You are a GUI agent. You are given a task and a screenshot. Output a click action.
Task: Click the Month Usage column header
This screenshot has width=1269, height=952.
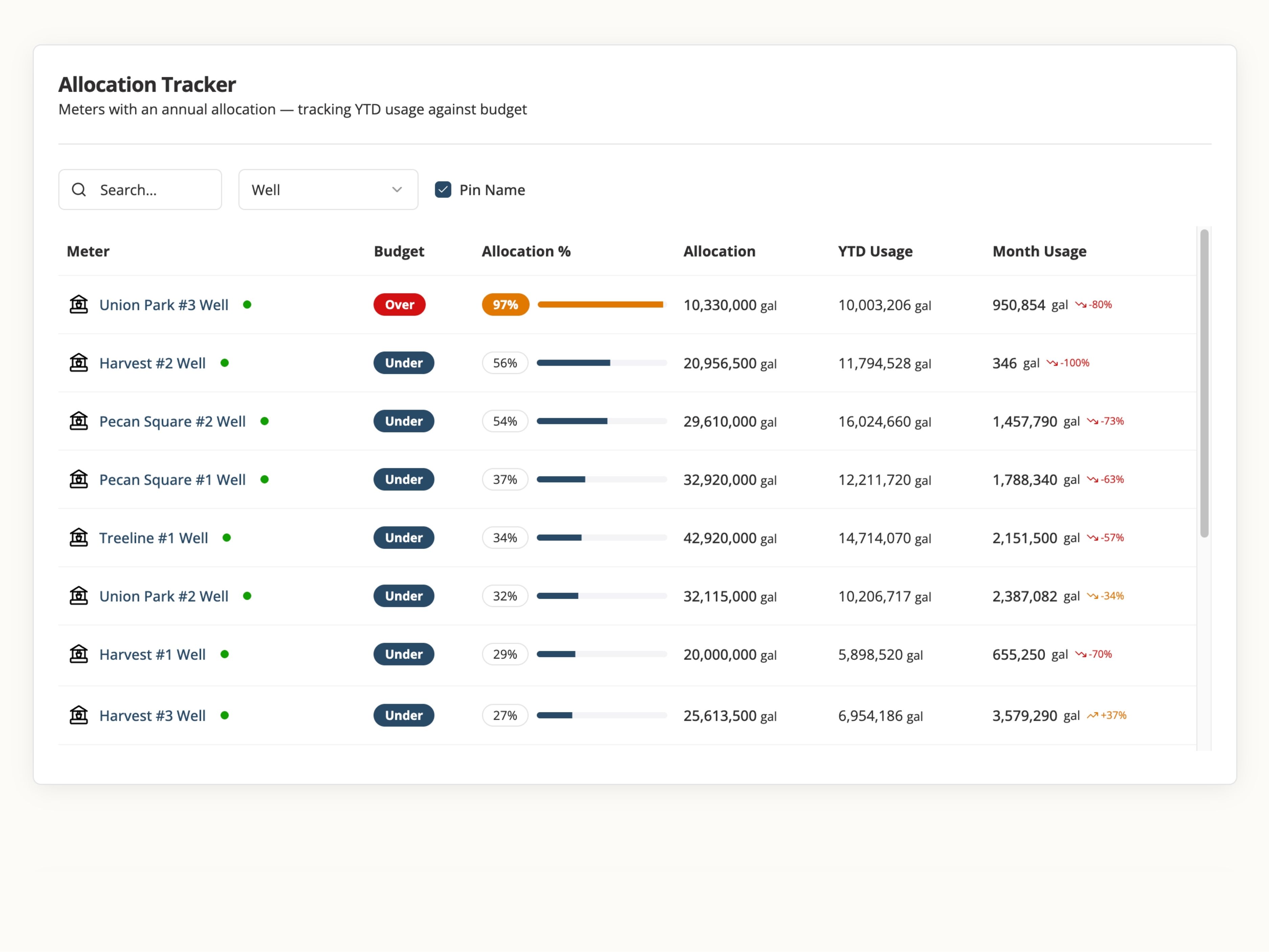[1039, 251]
